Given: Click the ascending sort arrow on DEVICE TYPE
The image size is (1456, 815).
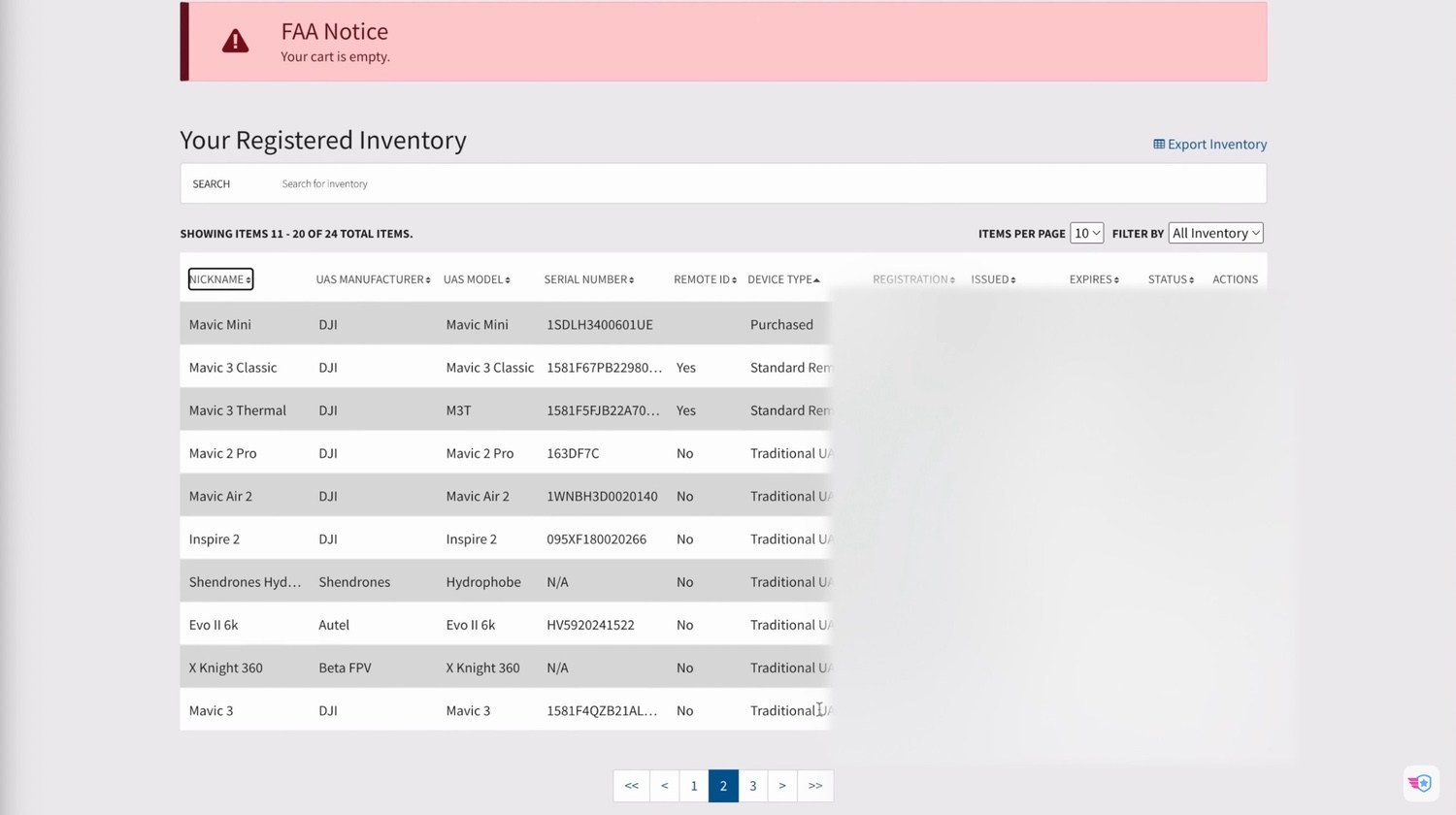Looking at the screenshot, I should point(818,278).
